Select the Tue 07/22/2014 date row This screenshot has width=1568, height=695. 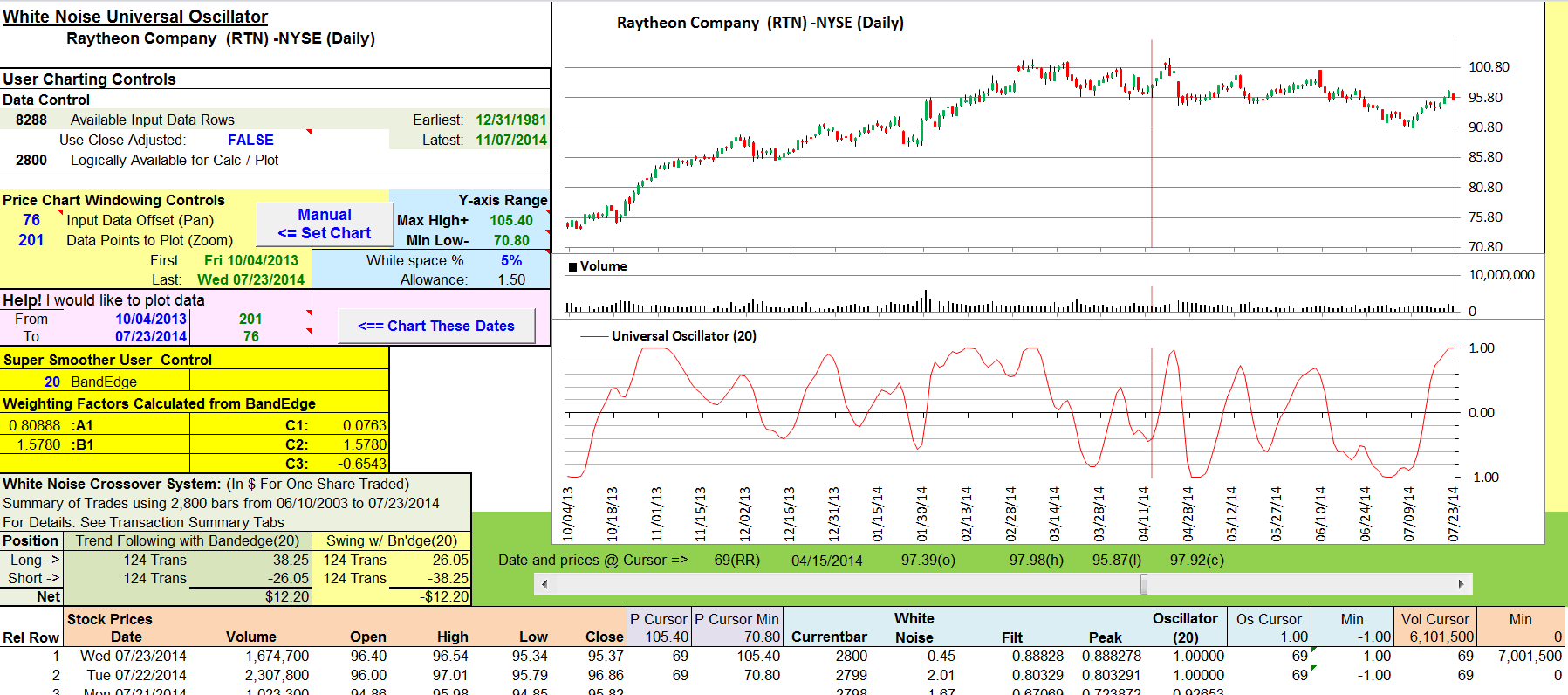(x=136, y=675)
